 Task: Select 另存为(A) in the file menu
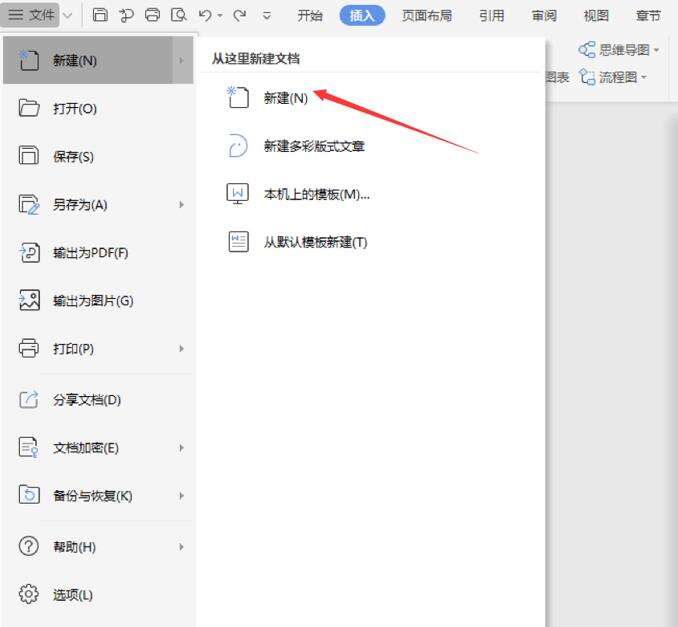tap(98, 204)
